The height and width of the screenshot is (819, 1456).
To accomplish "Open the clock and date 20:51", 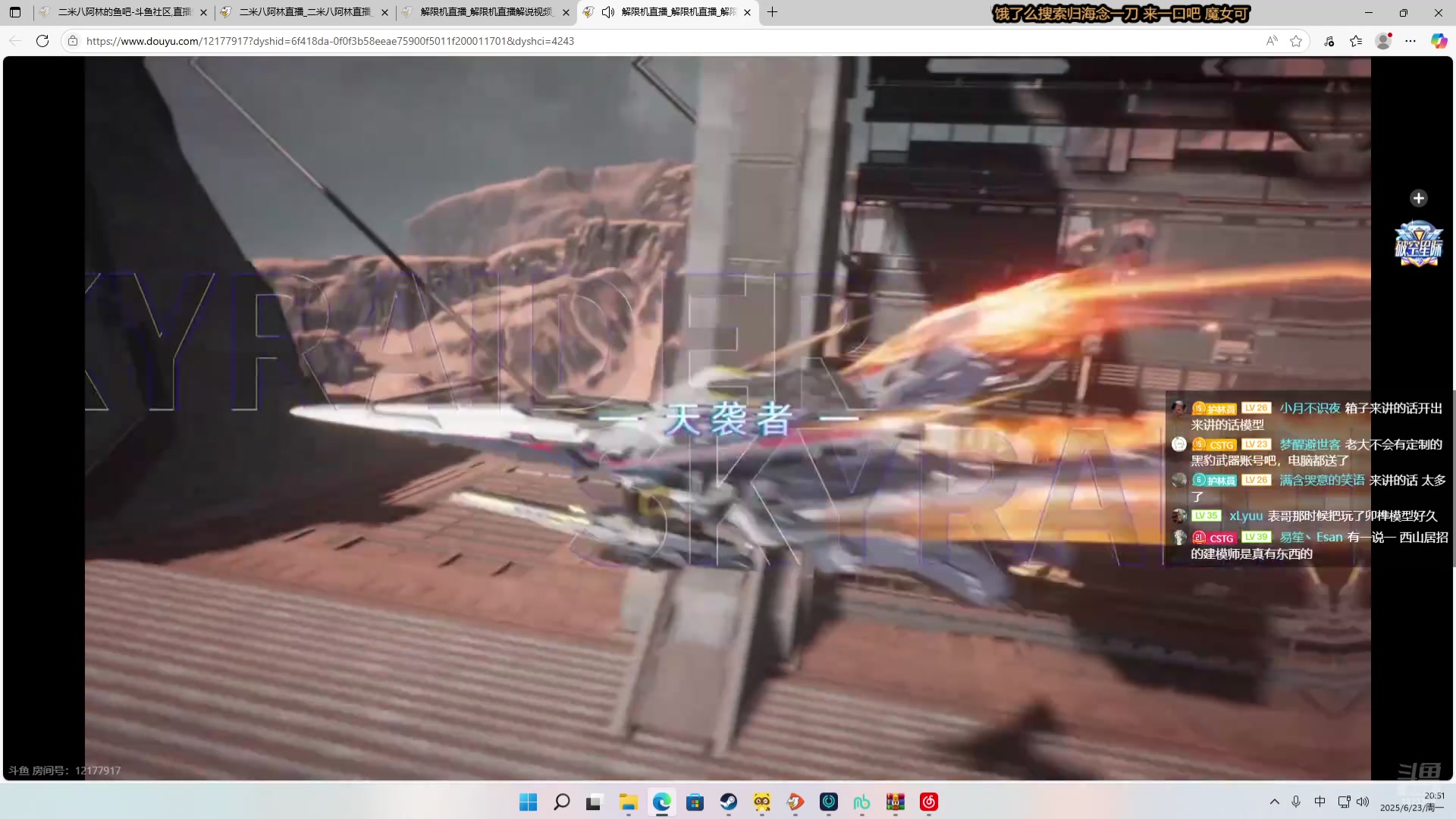I will click(x=1413, y=802).
